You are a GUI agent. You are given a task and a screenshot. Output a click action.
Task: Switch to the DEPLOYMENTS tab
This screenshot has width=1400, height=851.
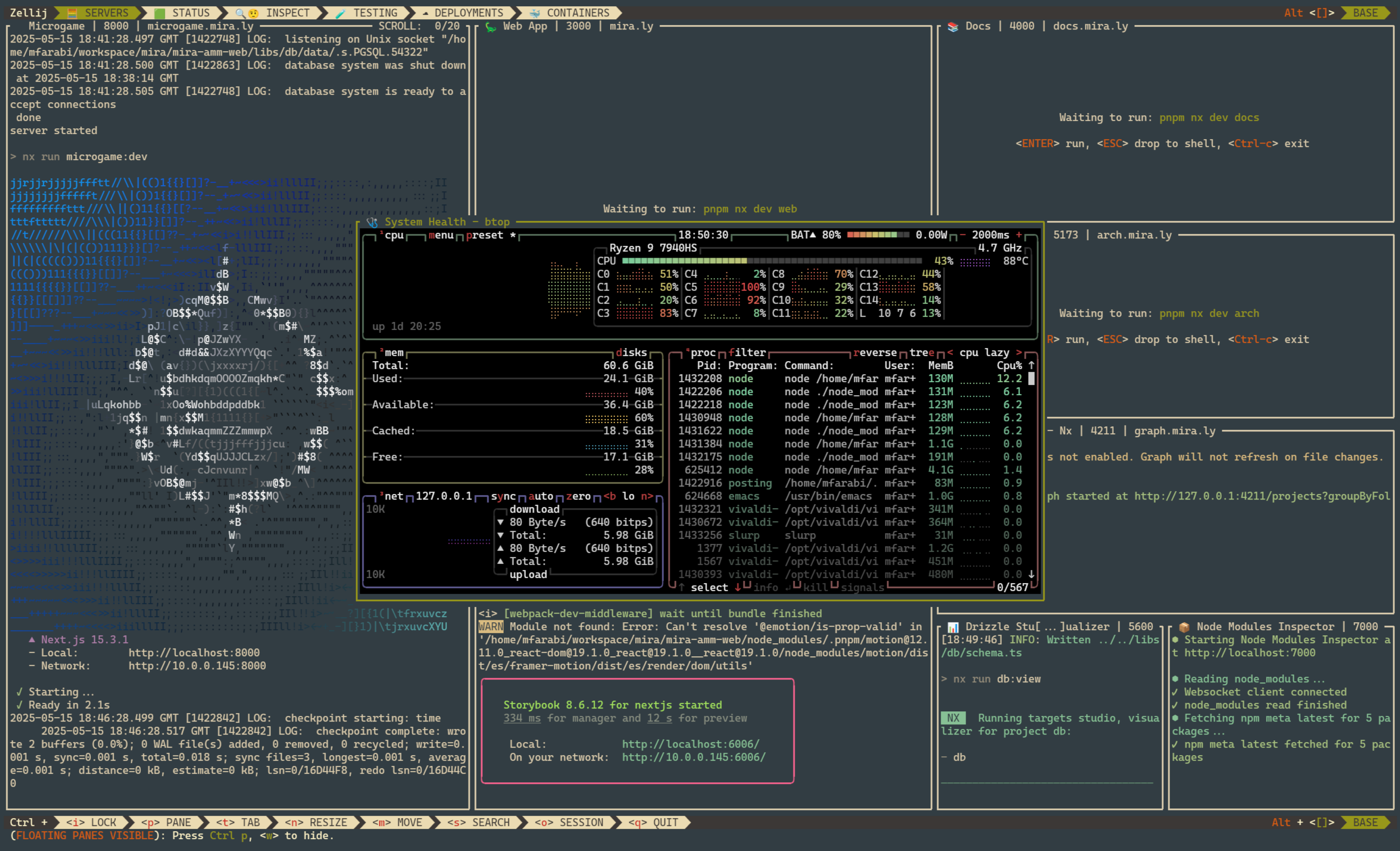coord(468,12)
